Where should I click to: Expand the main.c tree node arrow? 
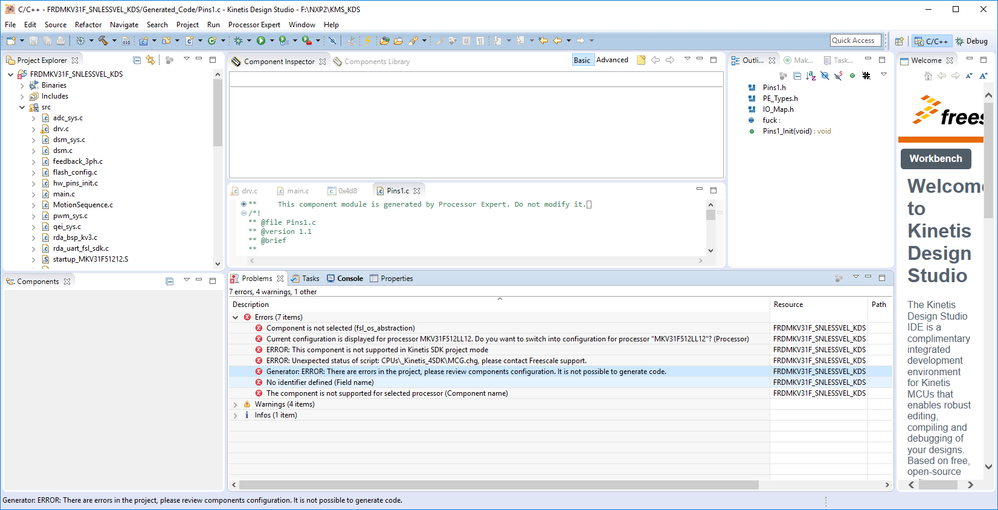tap(34, 194)
